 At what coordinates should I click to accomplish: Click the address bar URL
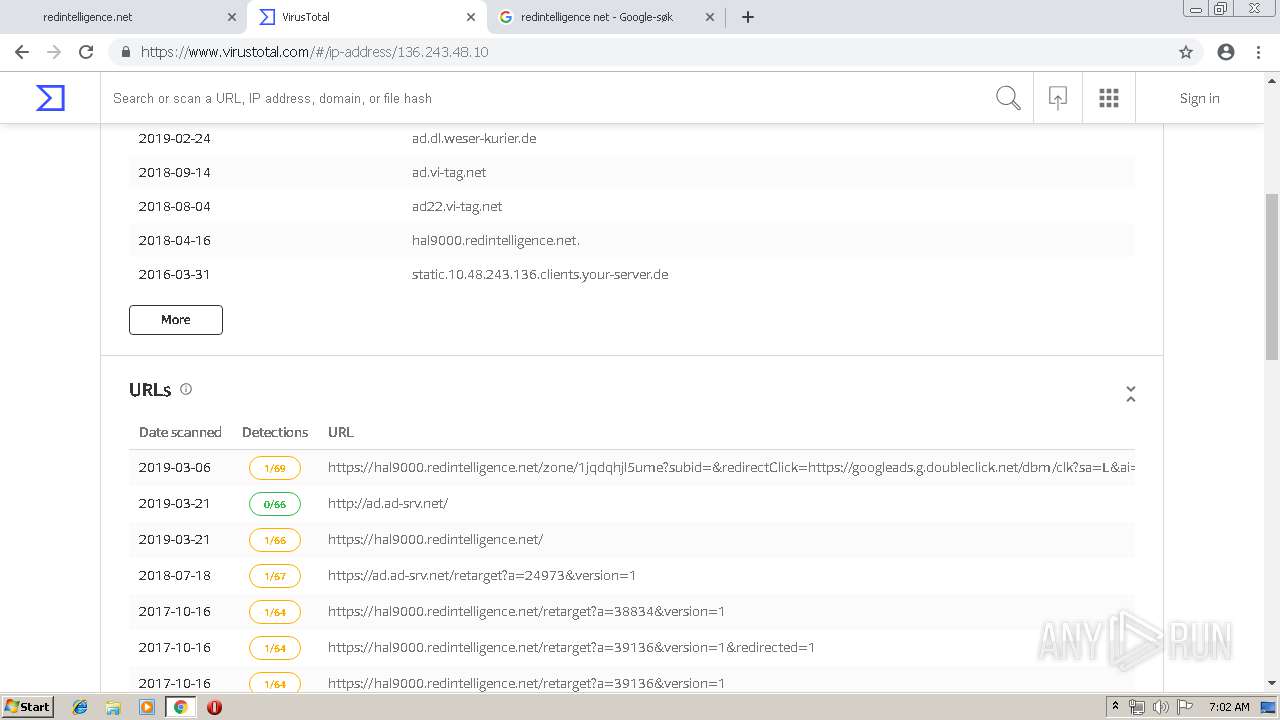coord(314,52)
